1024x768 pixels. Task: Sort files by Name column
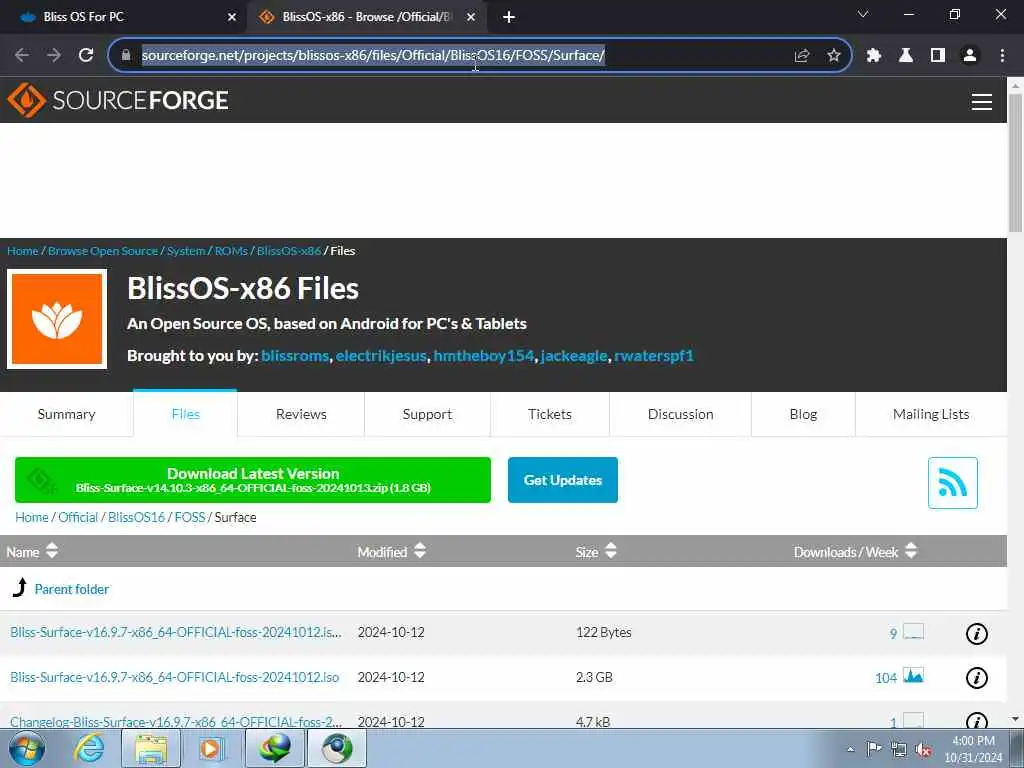(x=33, y=552)
